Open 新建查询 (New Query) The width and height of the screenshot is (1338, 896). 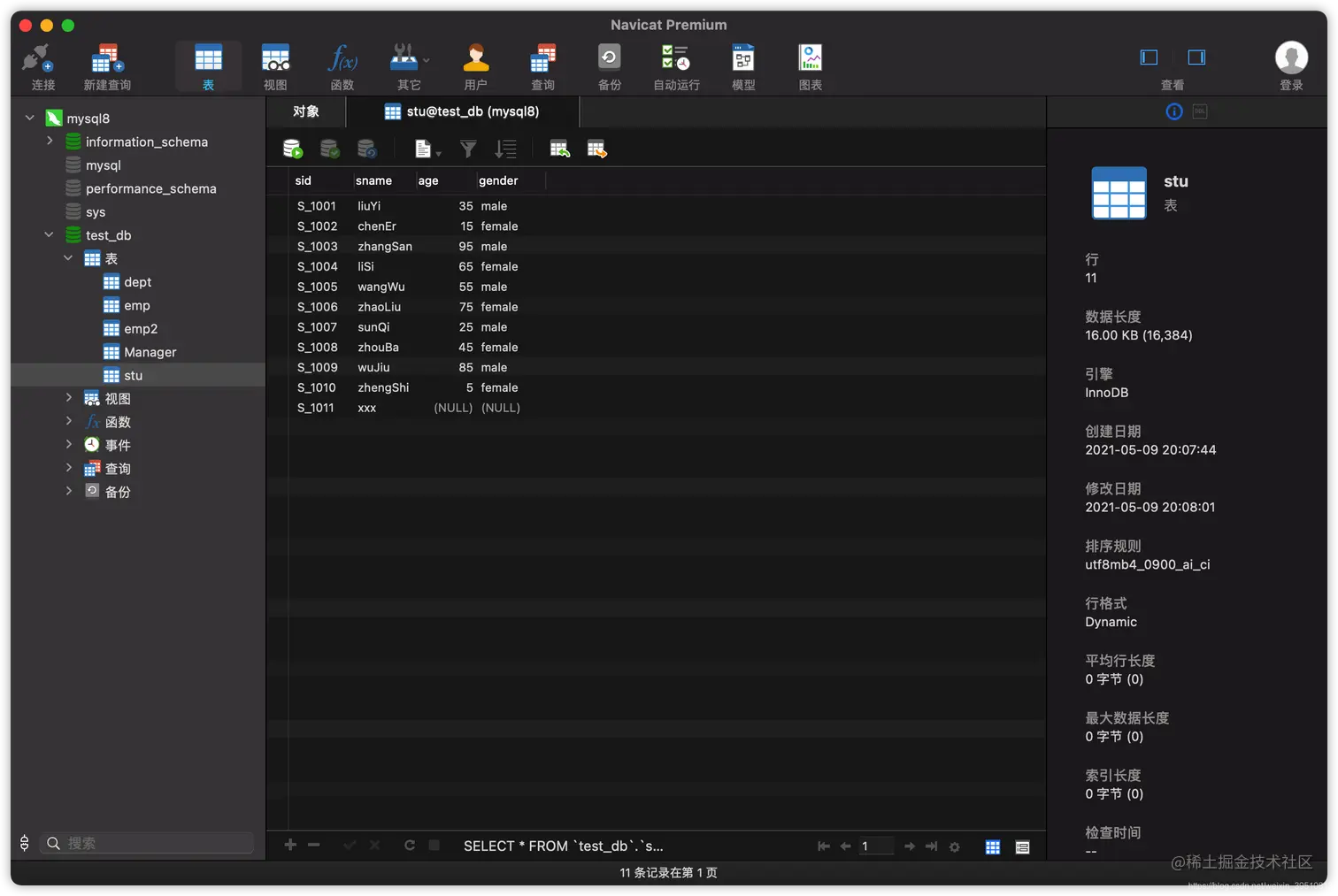[x=107, y=58]
